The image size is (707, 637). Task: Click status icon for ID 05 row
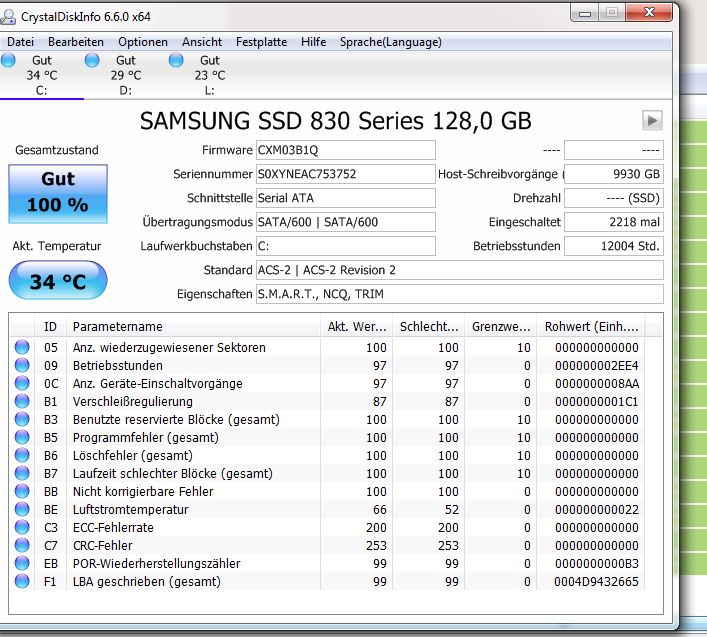22,347
